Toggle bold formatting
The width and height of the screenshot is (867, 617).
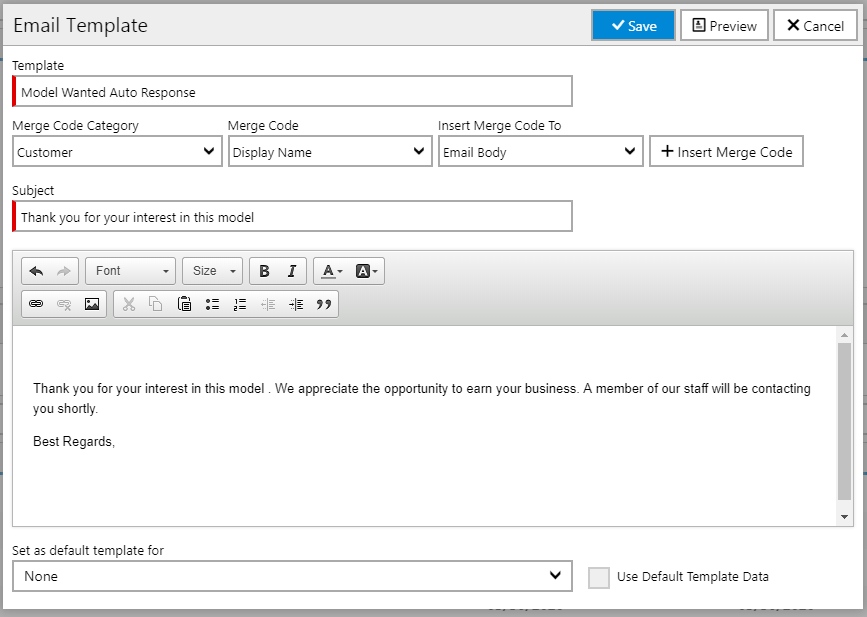coord(264,271)
